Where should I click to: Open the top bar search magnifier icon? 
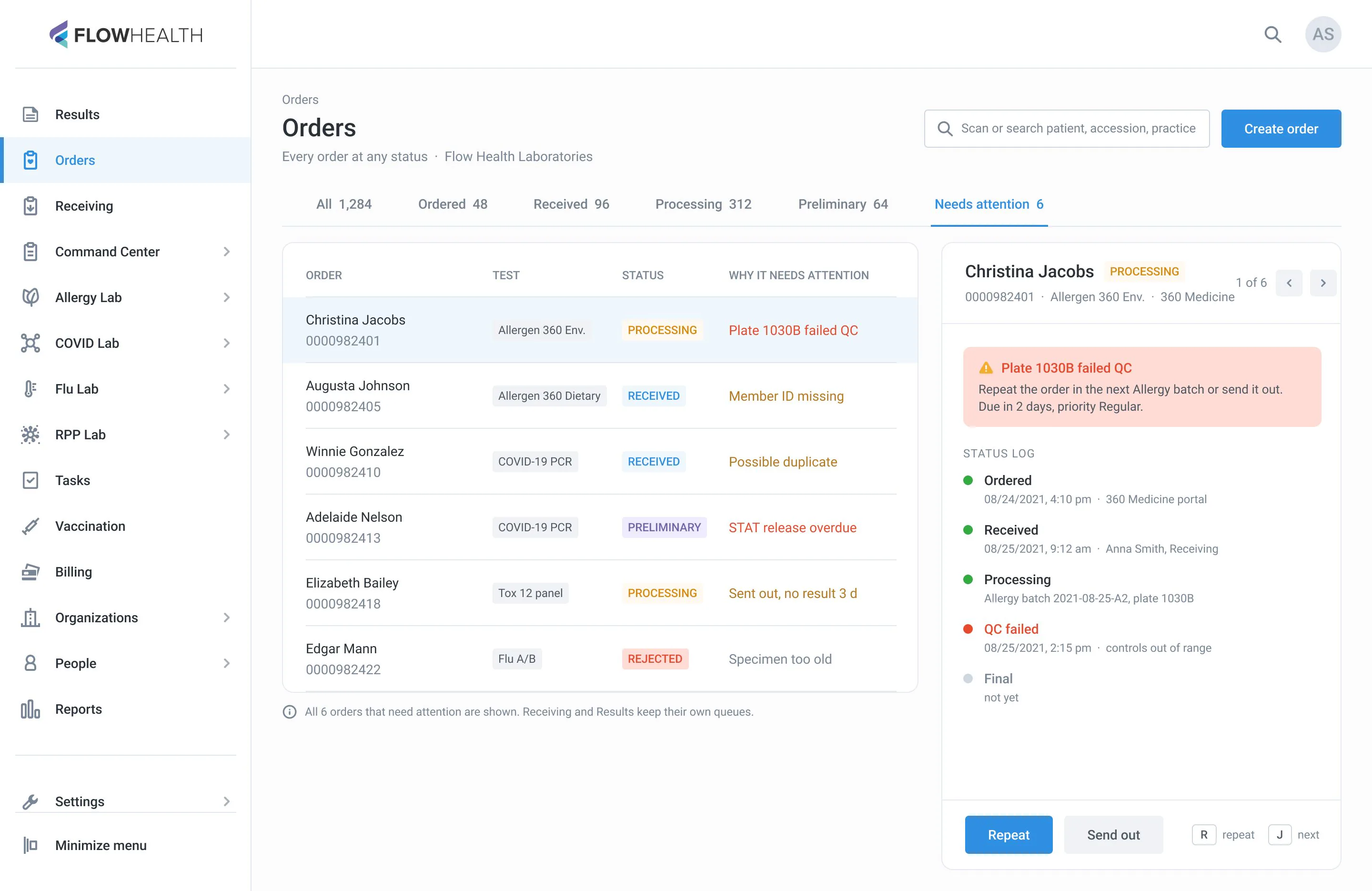1272,35
